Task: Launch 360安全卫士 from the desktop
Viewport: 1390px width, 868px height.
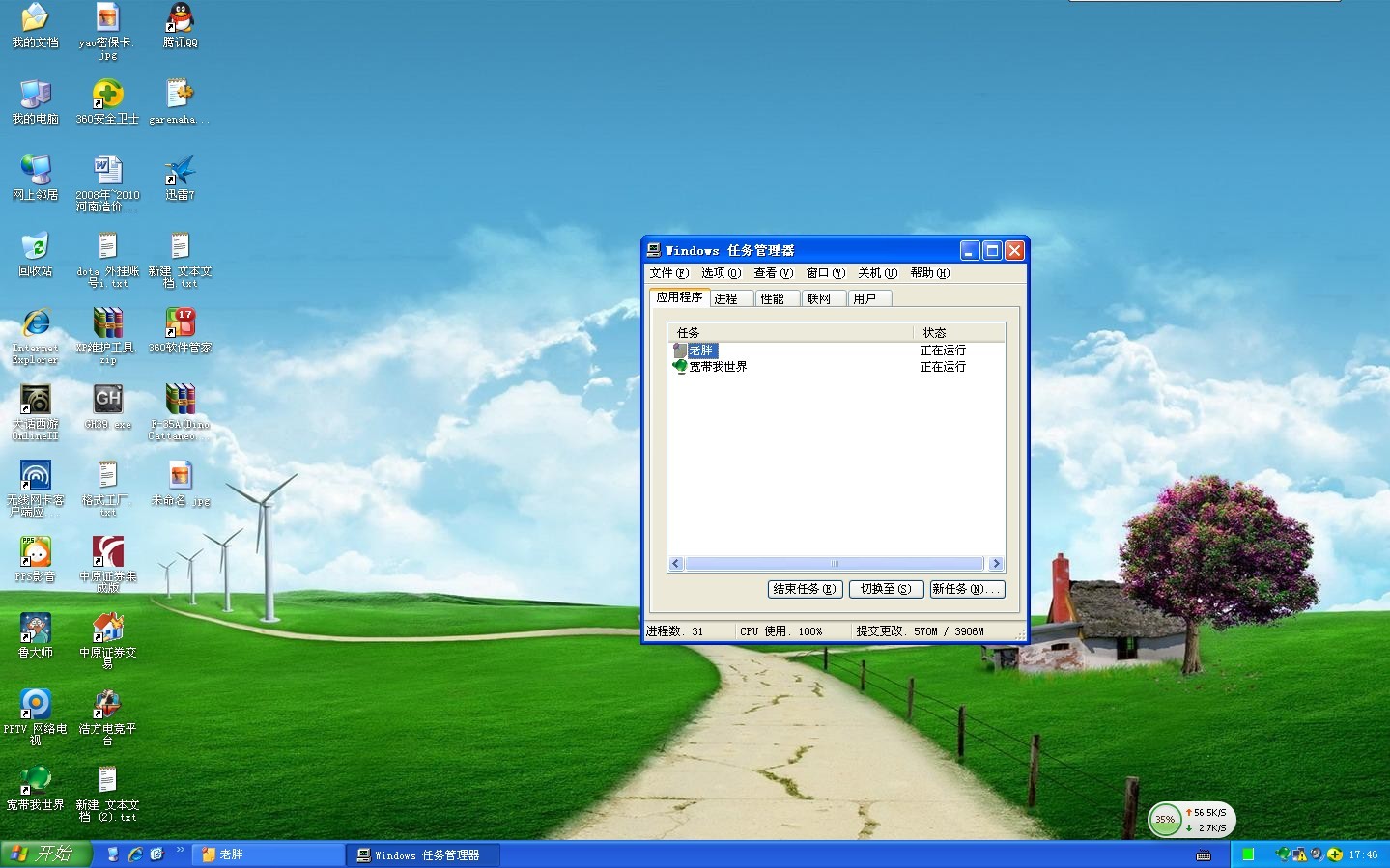Action: click(x=107, y=102)
